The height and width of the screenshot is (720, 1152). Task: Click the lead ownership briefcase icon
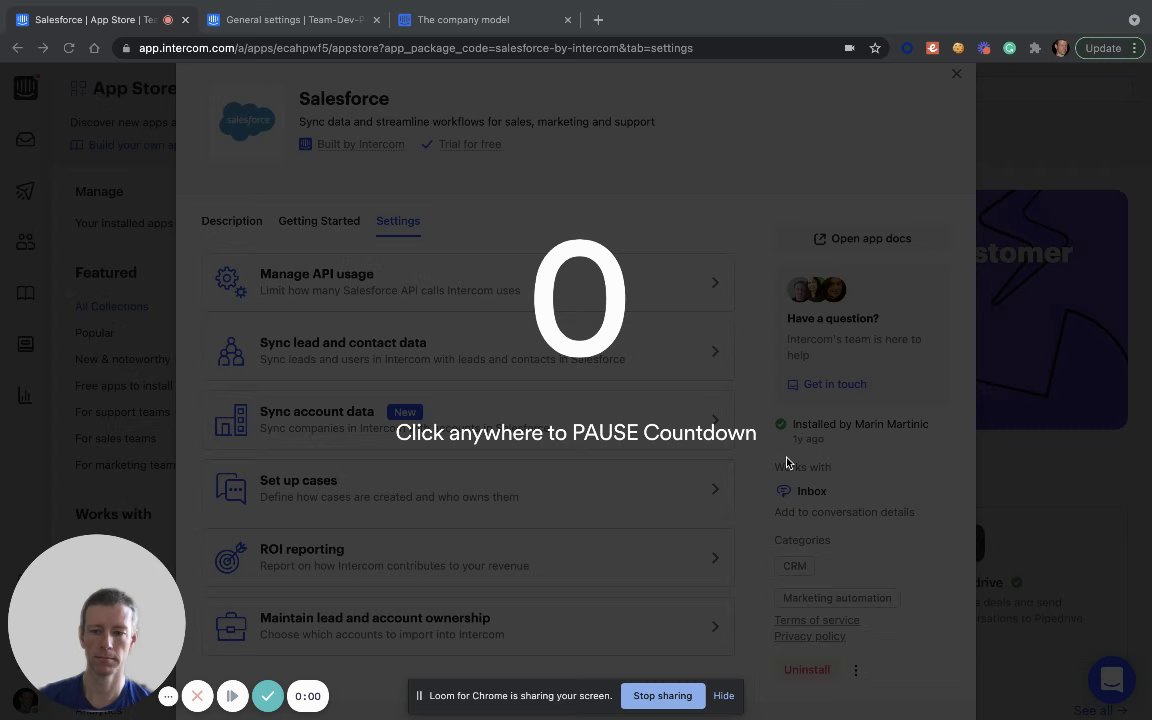231,627
